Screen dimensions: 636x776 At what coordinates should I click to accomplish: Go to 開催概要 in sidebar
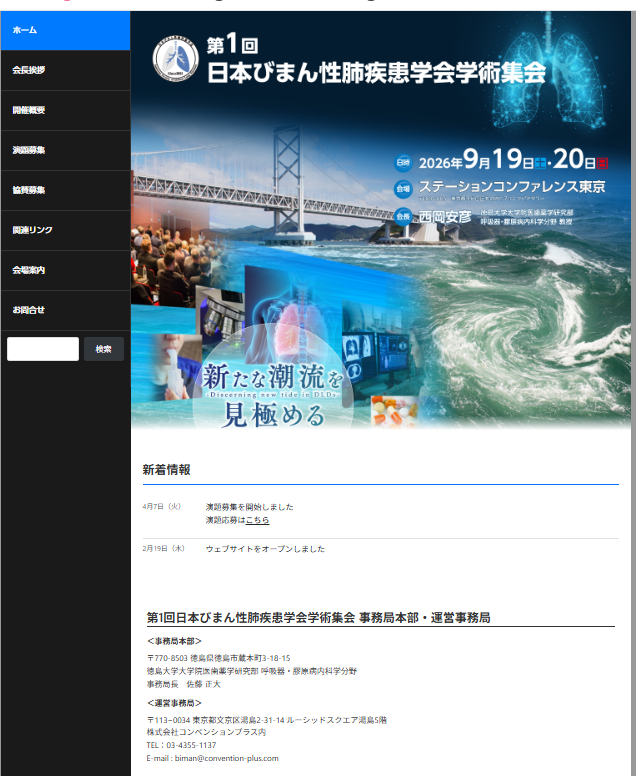65,110
